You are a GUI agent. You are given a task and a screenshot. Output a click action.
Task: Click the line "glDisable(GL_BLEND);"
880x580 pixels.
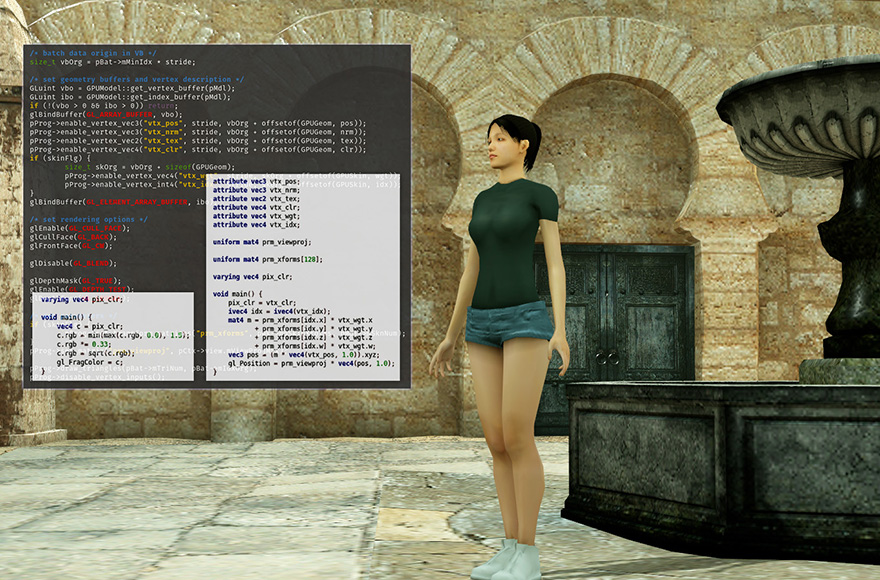pos(73,263)
